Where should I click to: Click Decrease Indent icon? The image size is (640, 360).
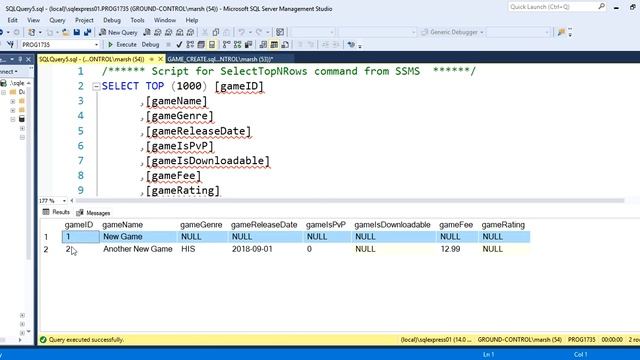[325, 44]
